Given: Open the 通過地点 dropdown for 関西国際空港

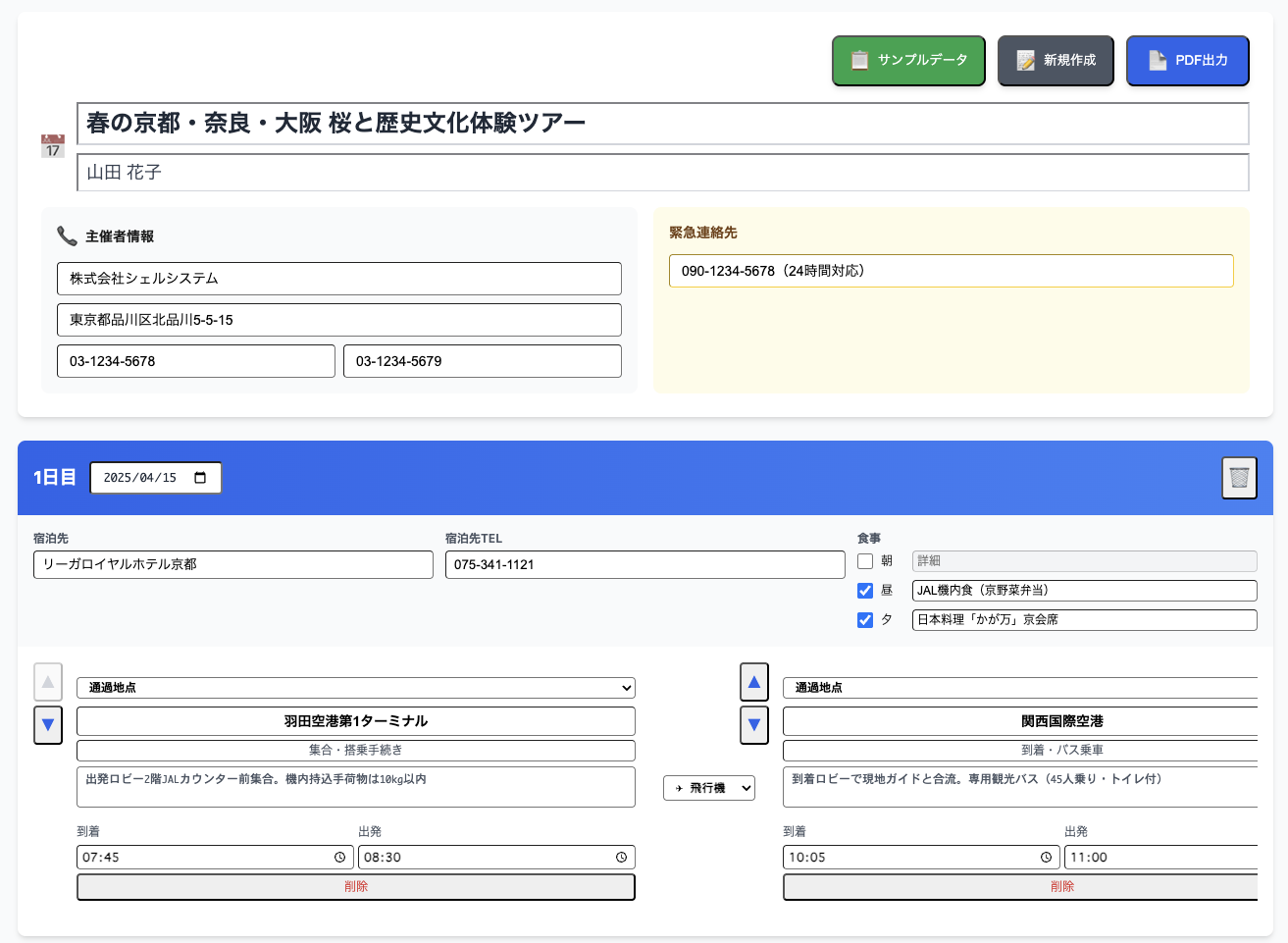Looking at the screenshot, I should (1020, 687).
